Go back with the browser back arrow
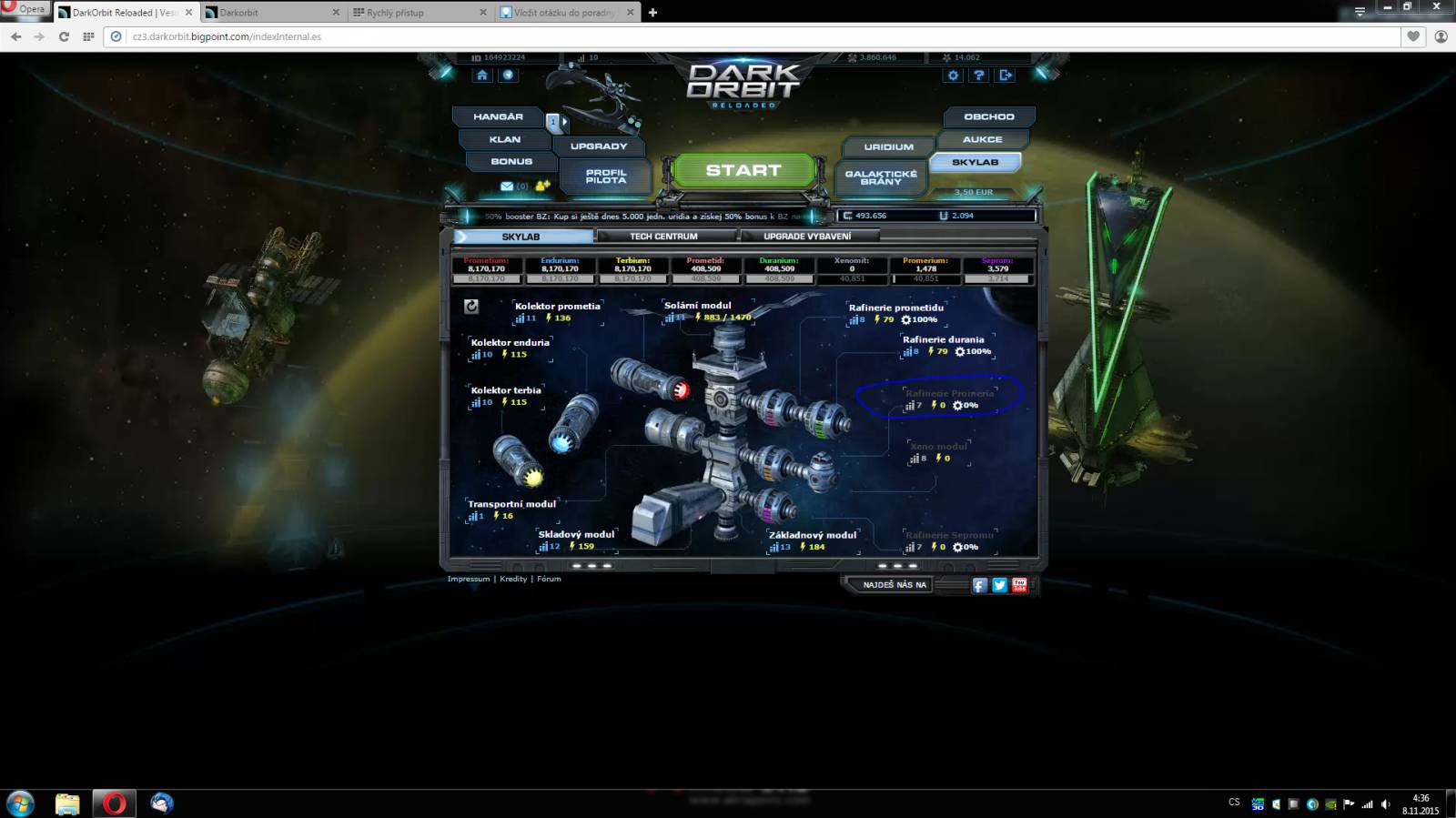The width and height of the screenshot is (1456, 818). coord(15,36)
